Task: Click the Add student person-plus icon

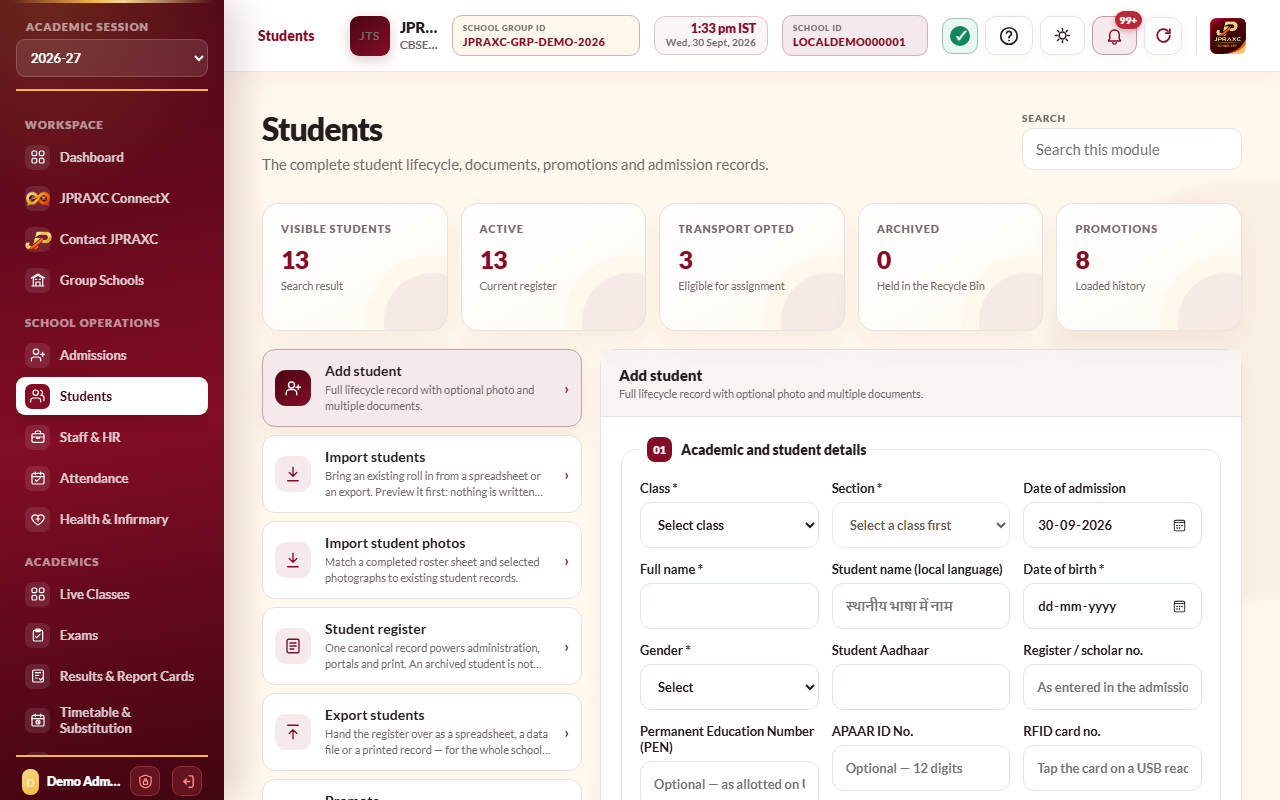Action: (293, 388)
